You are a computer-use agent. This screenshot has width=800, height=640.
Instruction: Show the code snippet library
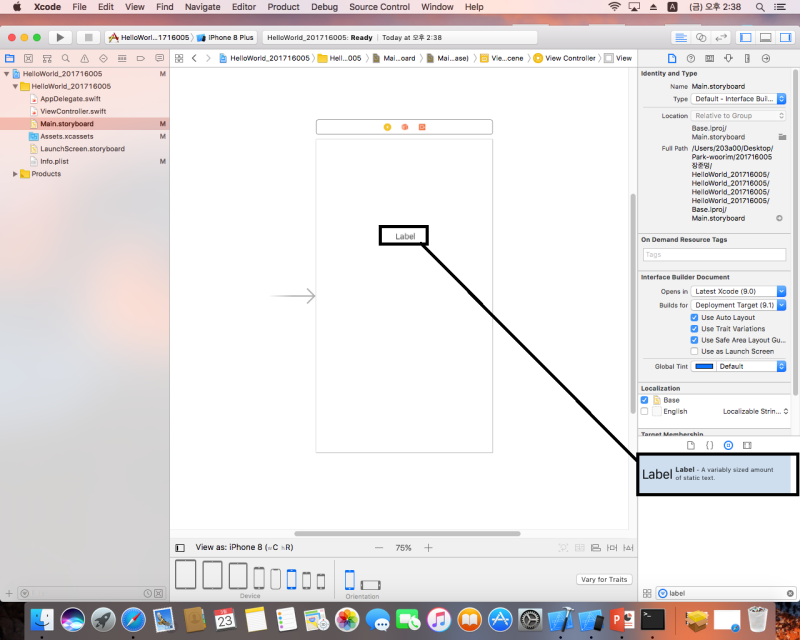coord(710,445)
